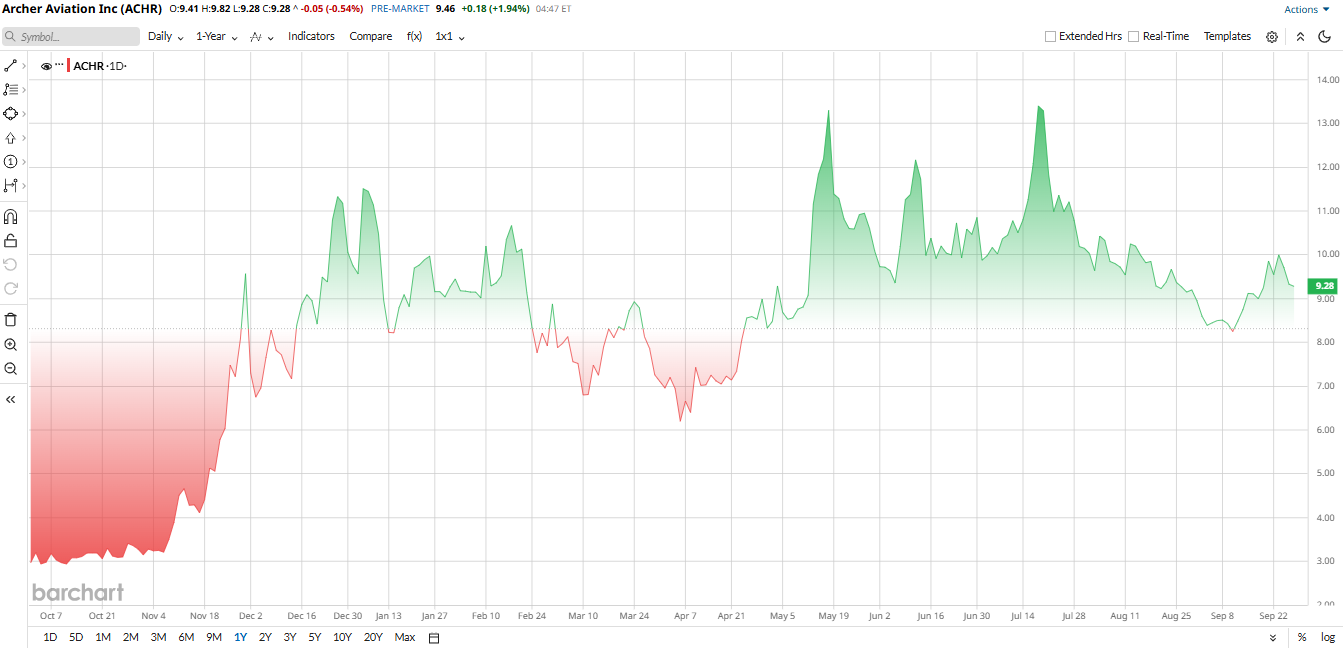1343x648 pixels.
Task: Set range to 1M
Action: click(x=103, y=637)
